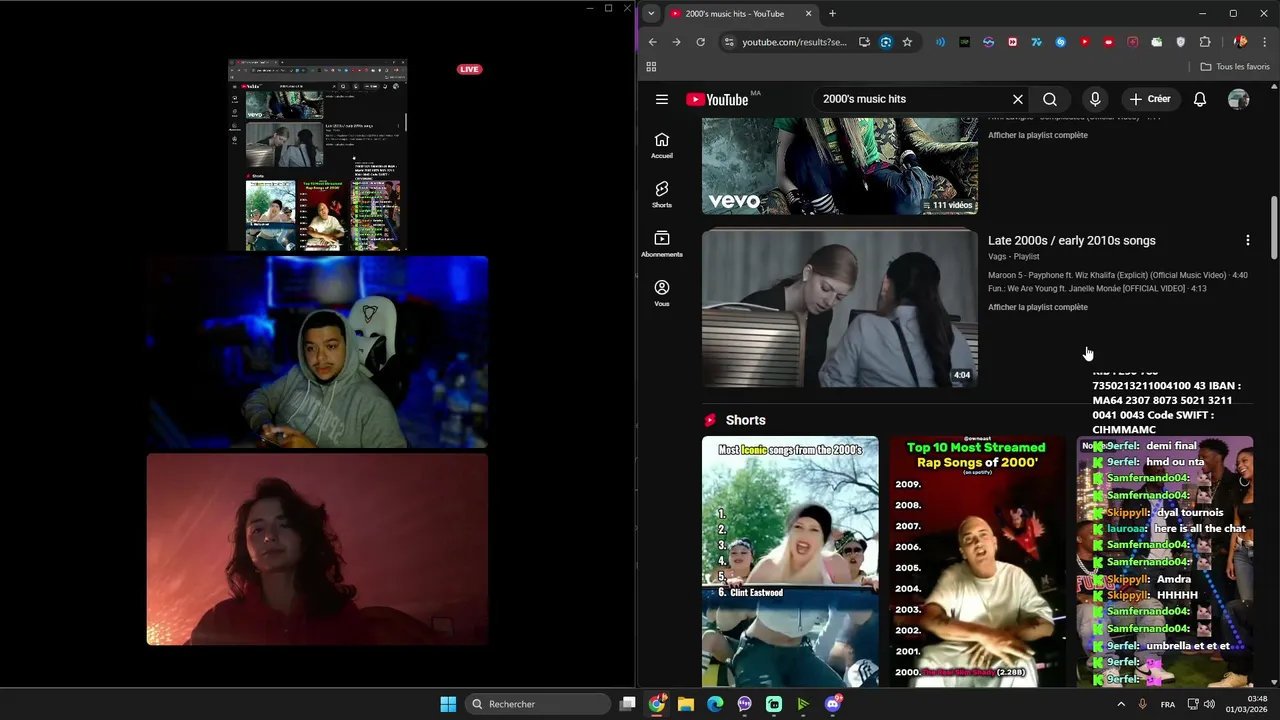
Task: Open the tab search dropdown arrow
Action: [651, 14]
